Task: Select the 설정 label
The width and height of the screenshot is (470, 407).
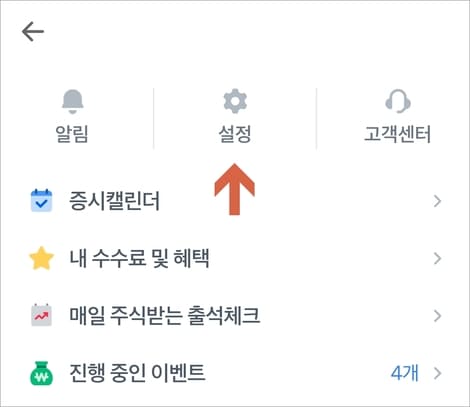Action: click(x=235, y=134)
